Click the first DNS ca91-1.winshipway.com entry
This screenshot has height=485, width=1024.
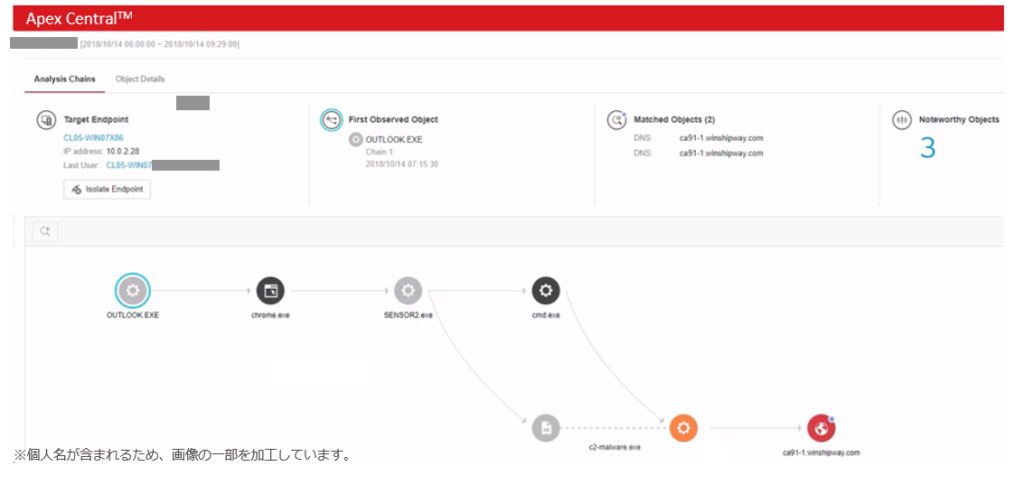pos(721,138)
